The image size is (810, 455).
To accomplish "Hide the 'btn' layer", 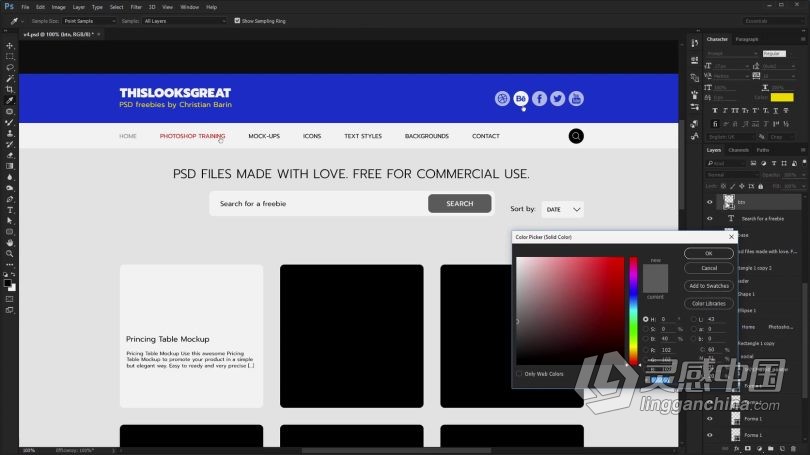I will coord(709,202).
